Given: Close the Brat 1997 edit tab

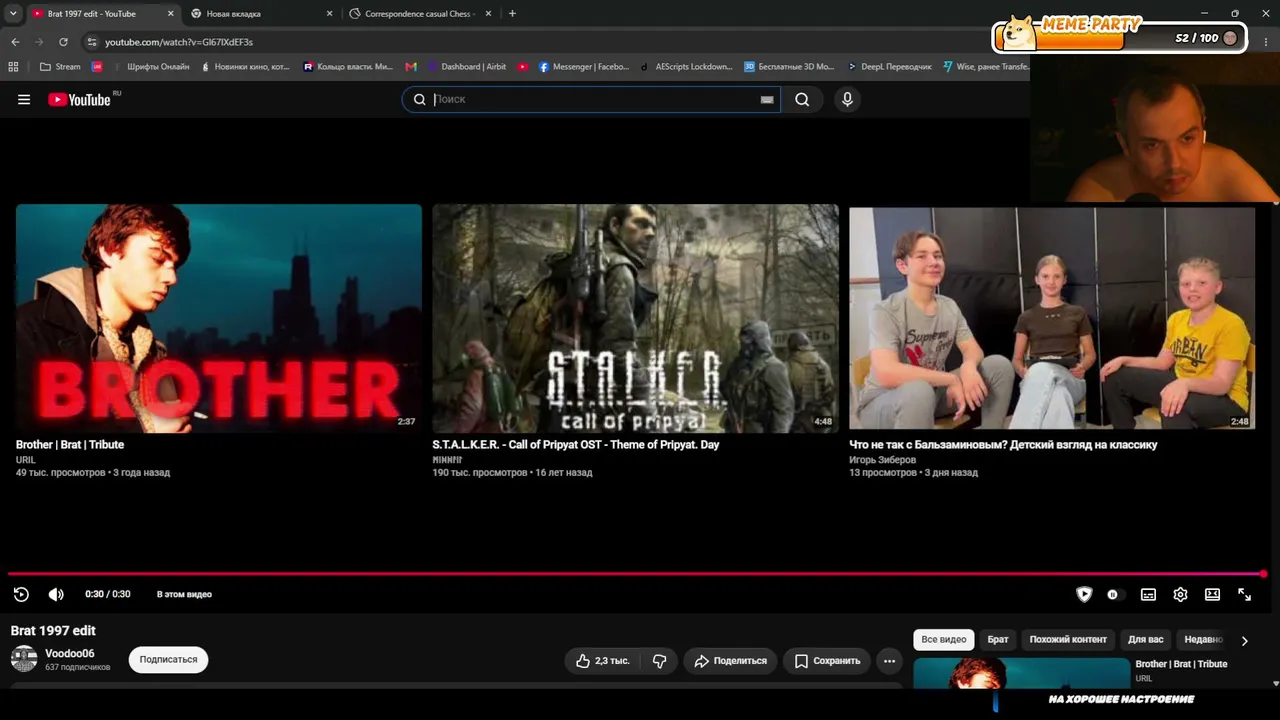Looking at the screenshot, I should 170,14.
